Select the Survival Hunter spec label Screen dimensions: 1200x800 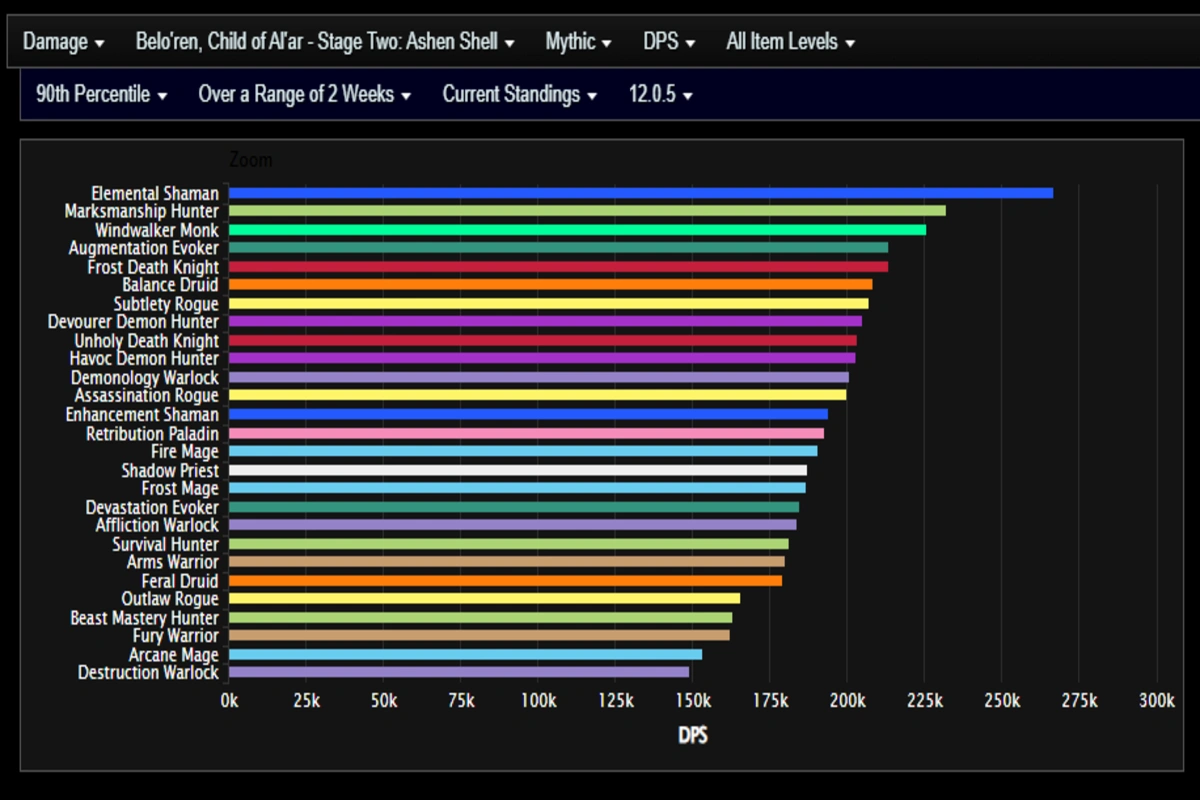tap(165, 544)
